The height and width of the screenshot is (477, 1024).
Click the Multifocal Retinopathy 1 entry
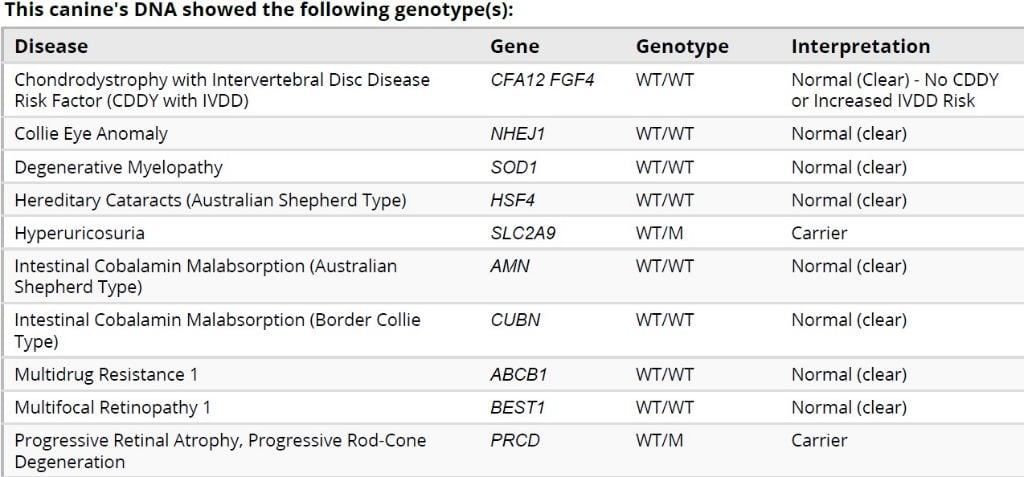(x=112, y=408)
